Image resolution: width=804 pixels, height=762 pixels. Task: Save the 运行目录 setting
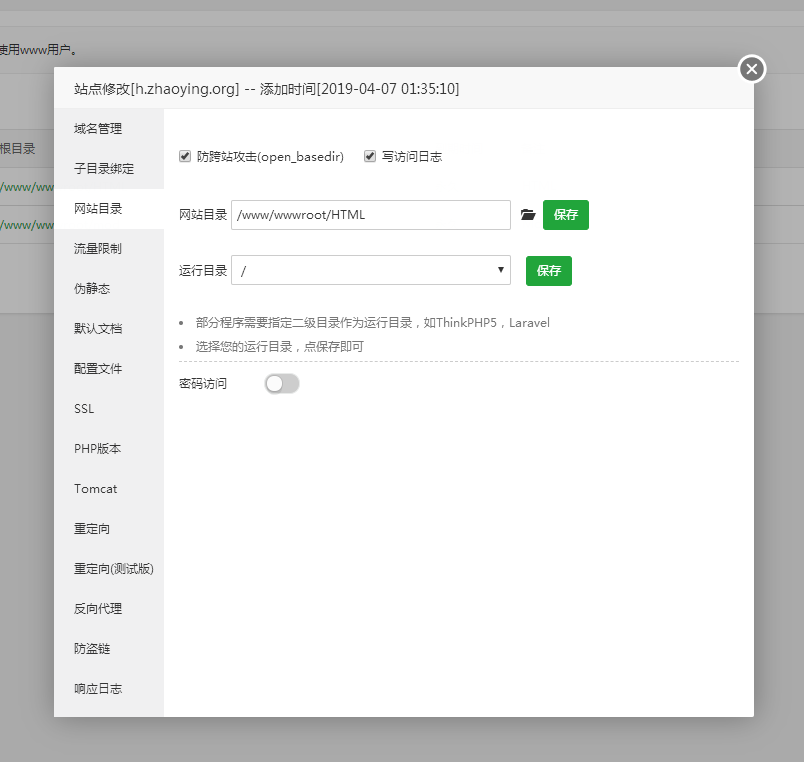[x=549, y=271]
